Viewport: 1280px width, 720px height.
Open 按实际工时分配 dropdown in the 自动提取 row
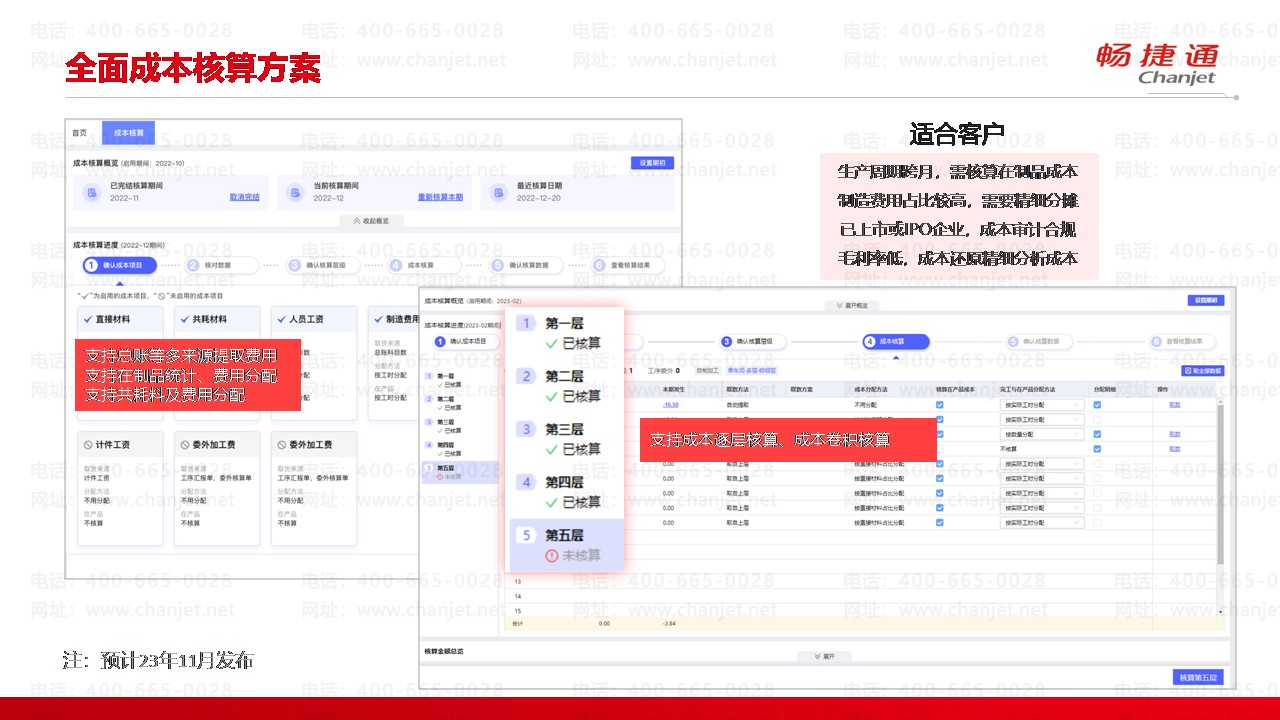pyautogui.click(x=1043, y=405)
